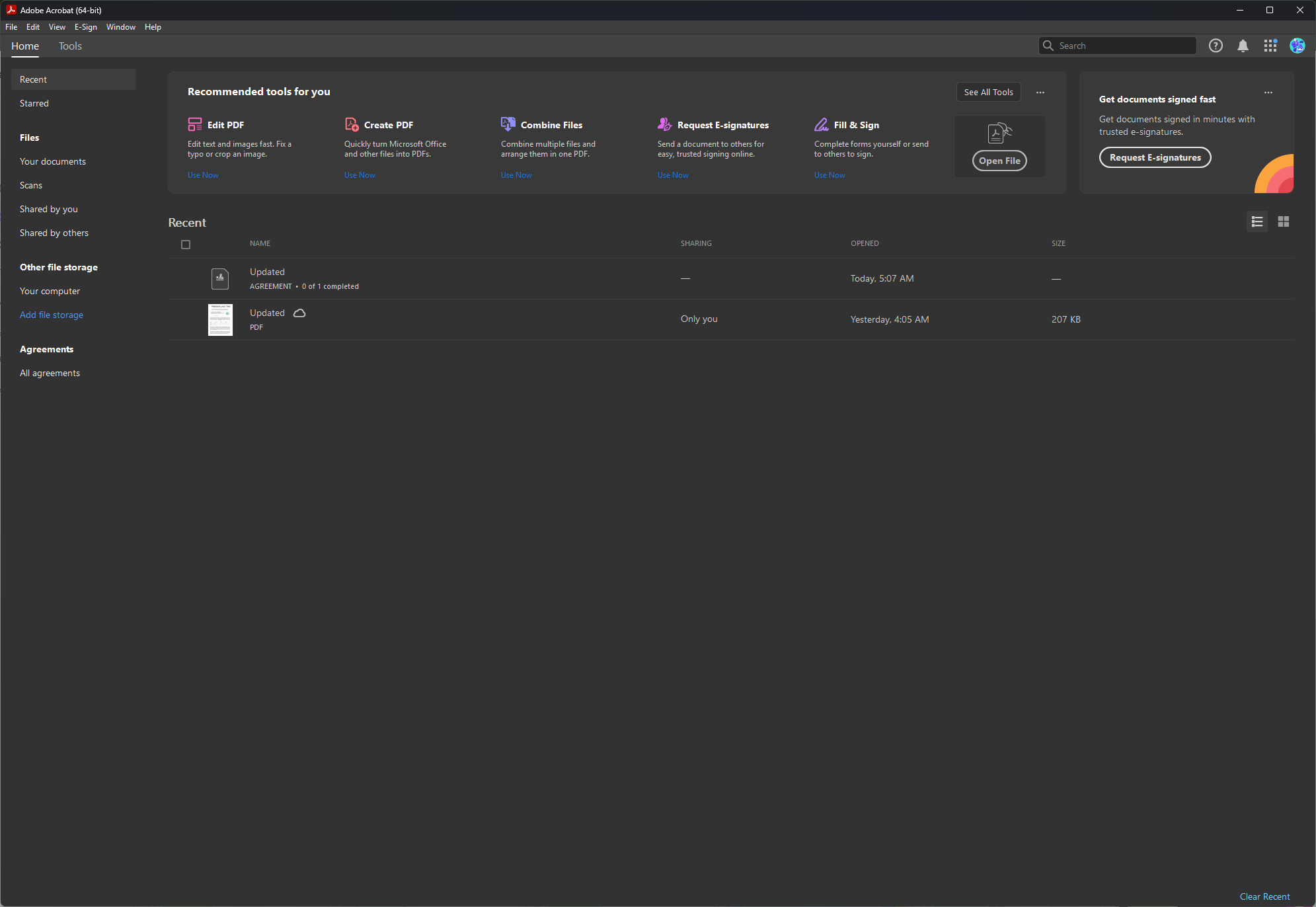Click the Create PDF tool icon
Image resolution: width=1316 pixels, height=907 pixels.
tap(352, 124)
